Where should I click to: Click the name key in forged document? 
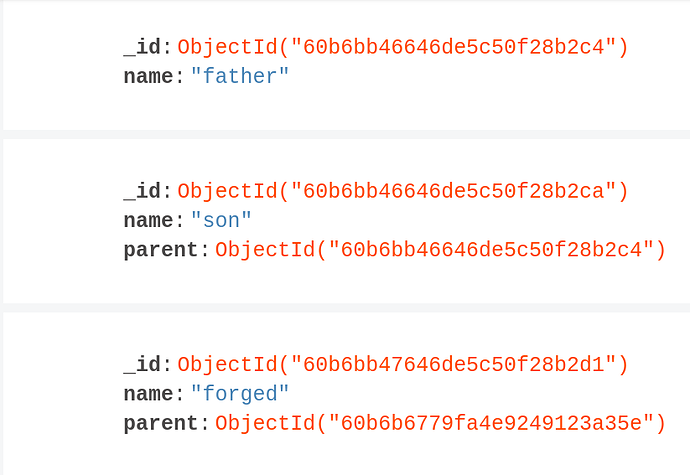[148, 394]
